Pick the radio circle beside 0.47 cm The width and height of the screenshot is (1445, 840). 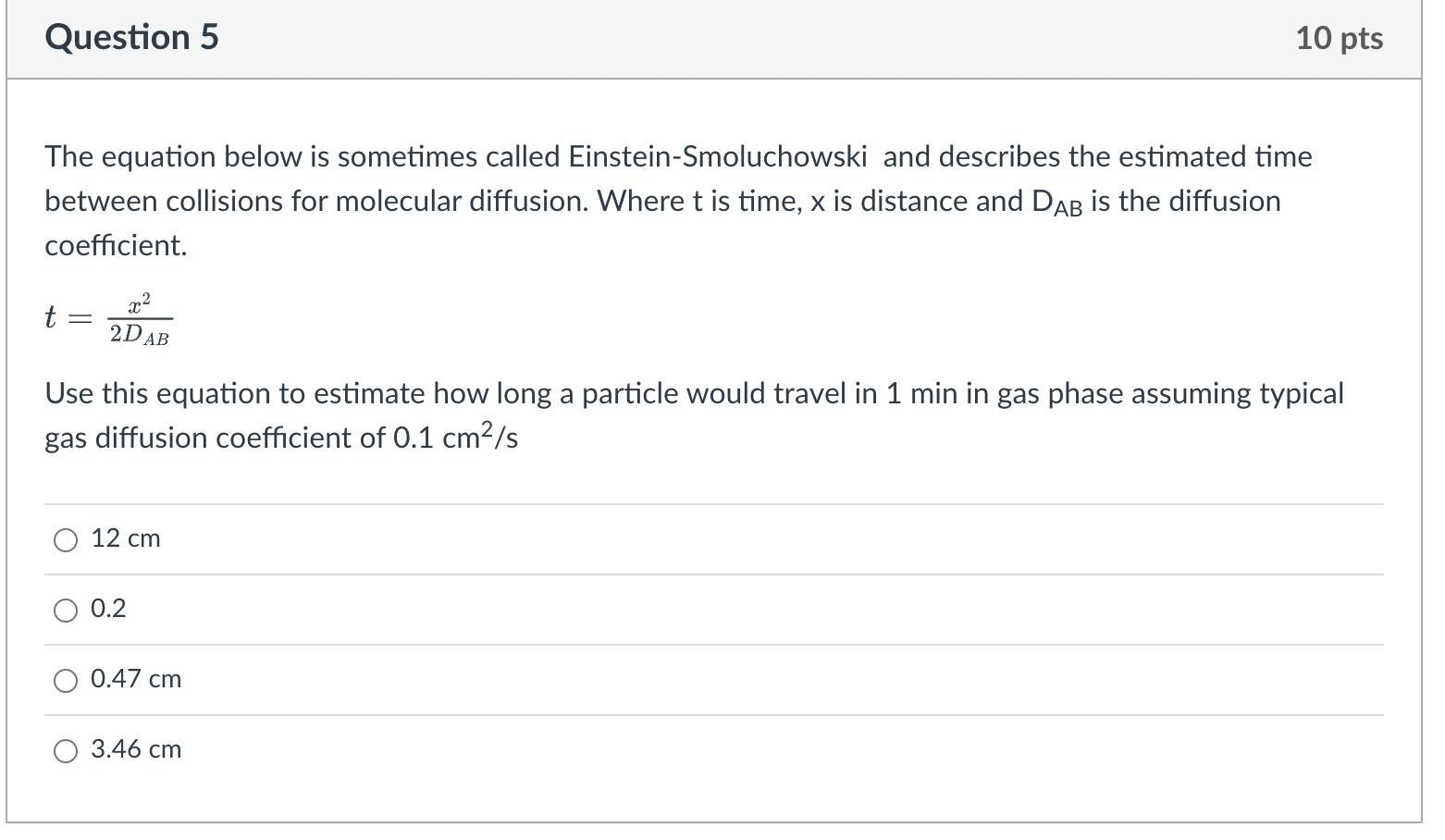pos(66,681)
